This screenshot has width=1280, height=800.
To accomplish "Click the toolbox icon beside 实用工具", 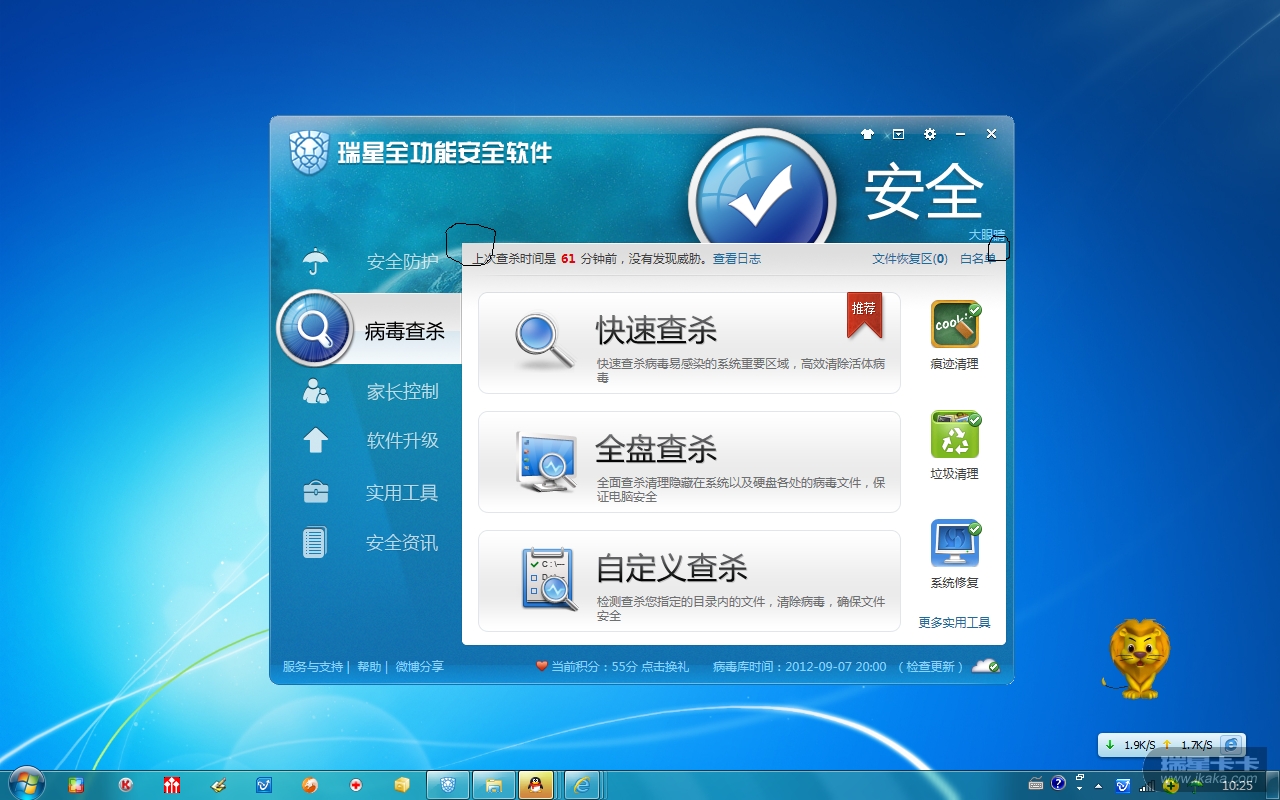I will click(x=316, y=492).
